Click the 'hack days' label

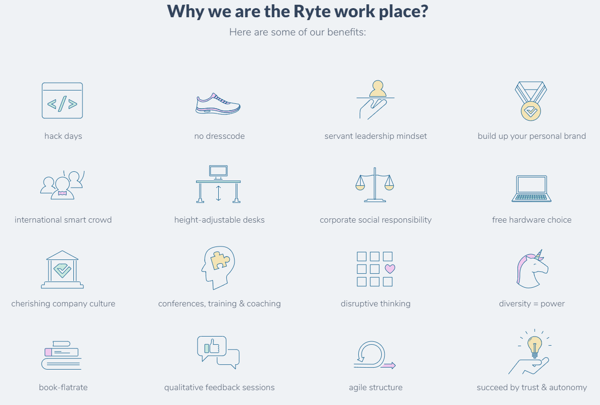tap(63, 136)
